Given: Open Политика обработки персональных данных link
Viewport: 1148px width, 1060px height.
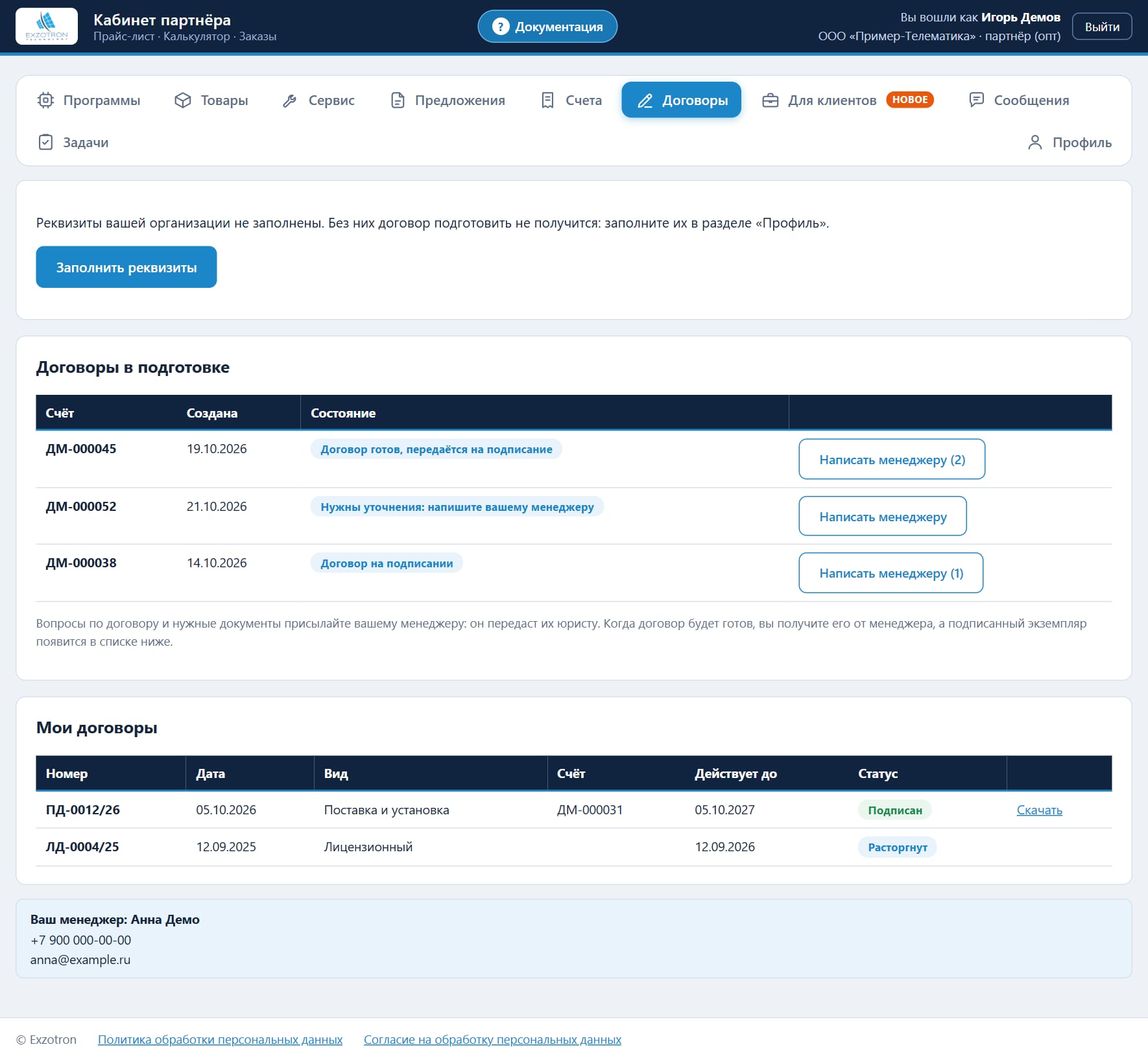Looking at the screenshot, I should (220, 1039).
